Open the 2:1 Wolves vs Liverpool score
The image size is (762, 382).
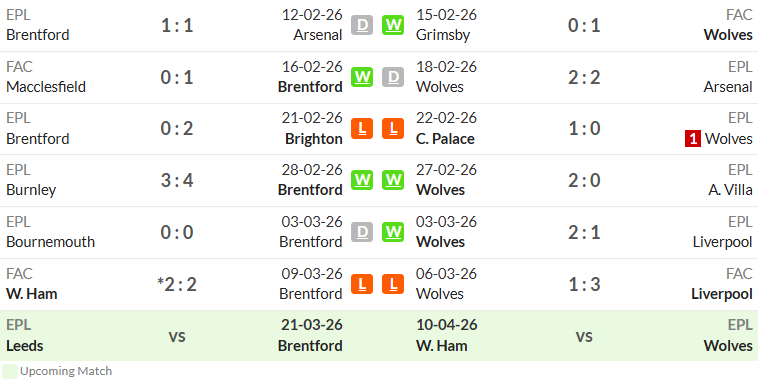click(x=584, y=232)
